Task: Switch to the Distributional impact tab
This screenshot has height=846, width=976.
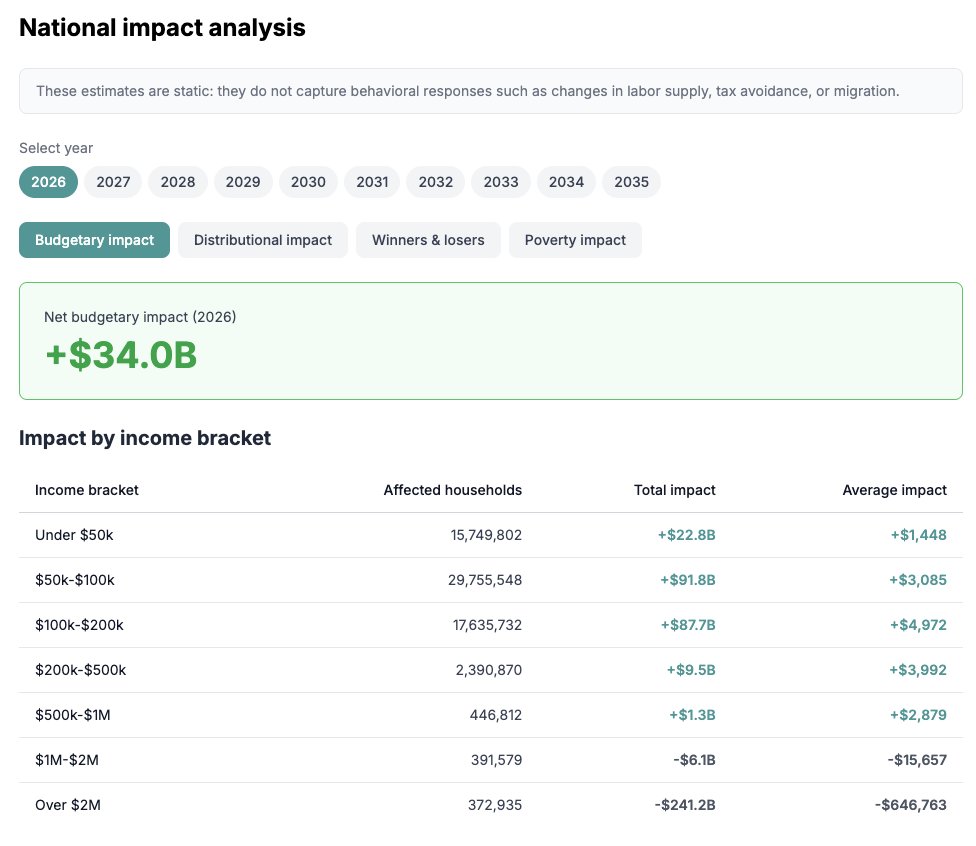Action: click(x=262, y=240)
